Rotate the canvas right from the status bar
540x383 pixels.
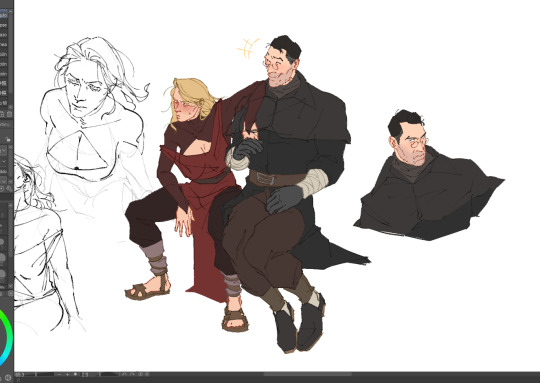[132, 374]
